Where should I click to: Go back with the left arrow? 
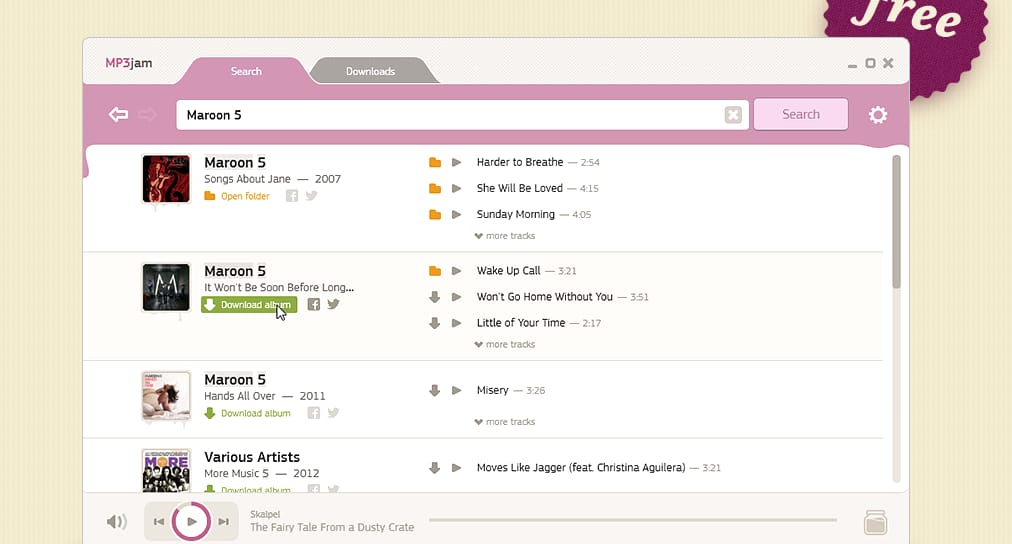coord(118,115)
